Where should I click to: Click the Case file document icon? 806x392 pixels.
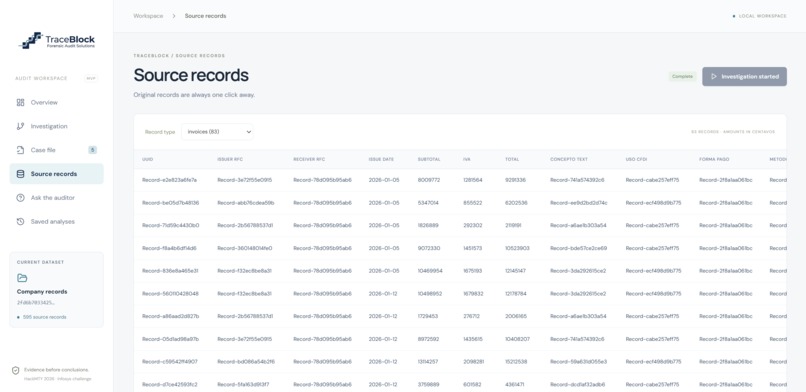pos(21,150)
